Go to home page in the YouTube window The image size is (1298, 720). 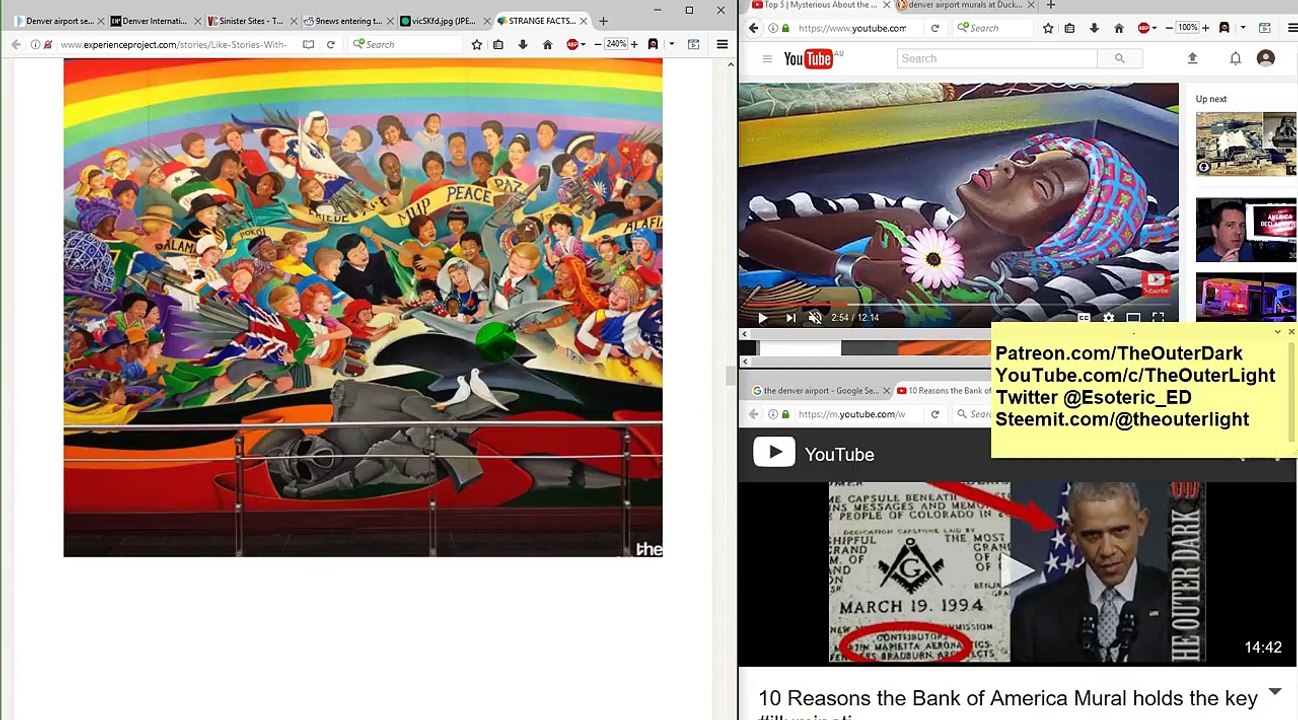point(1119,28)
